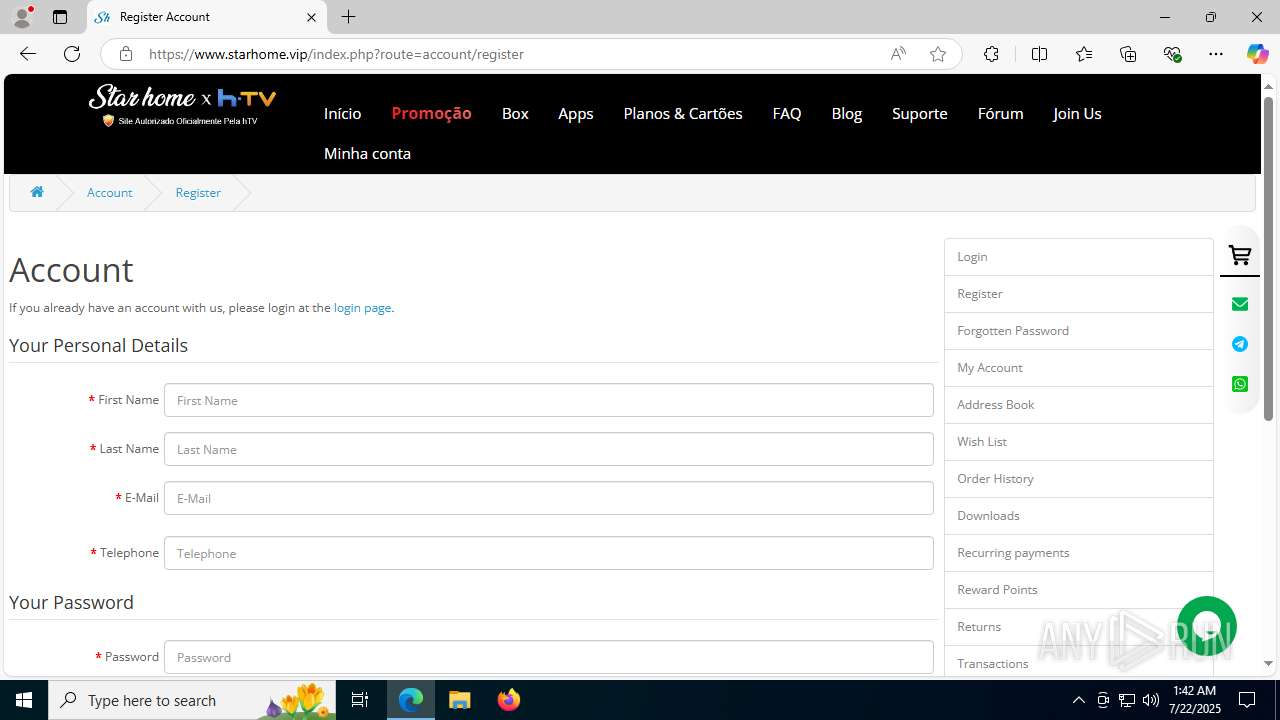The width and height of the screenshot is (1280, 720).
Task: Open My Account in sidebar
Action: [1079, 368]
